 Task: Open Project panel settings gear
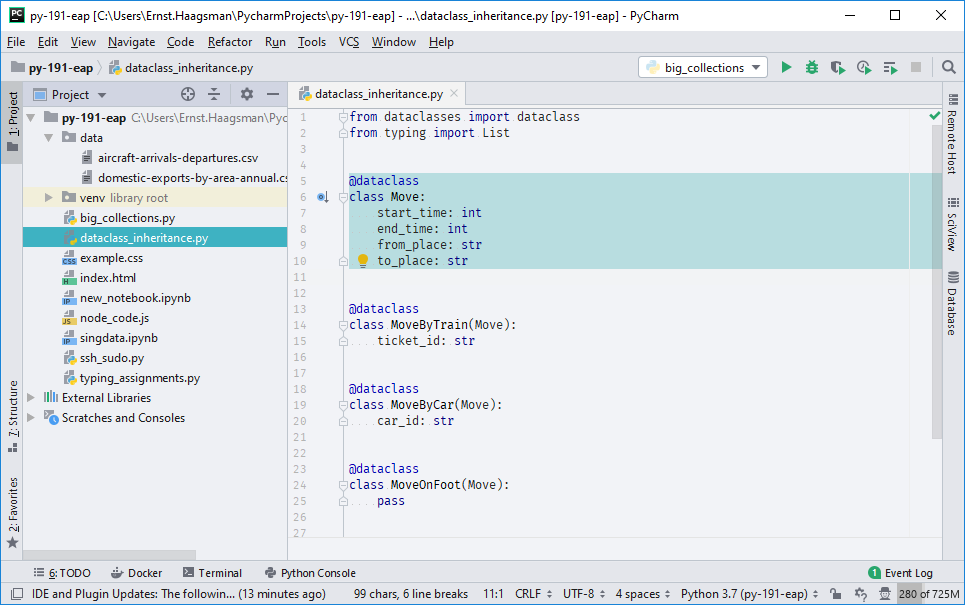click(245, 93)
